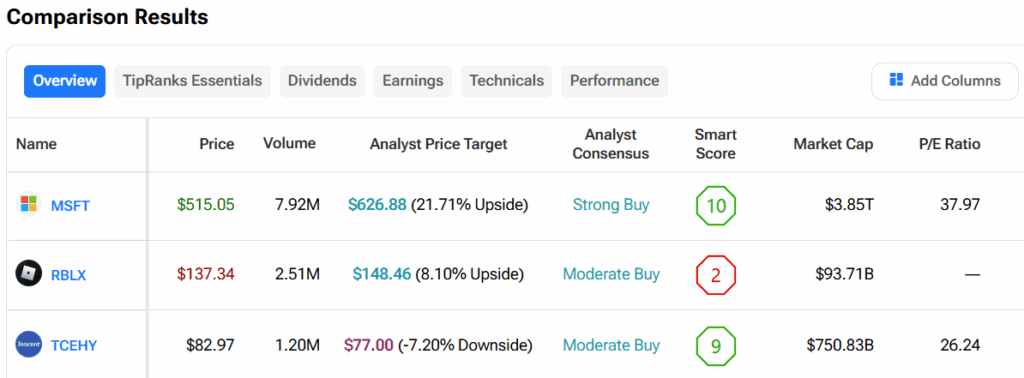Select the Overview tab
Image resolution: width=1024 pixels, height=378 pixels.
[65, 81]
